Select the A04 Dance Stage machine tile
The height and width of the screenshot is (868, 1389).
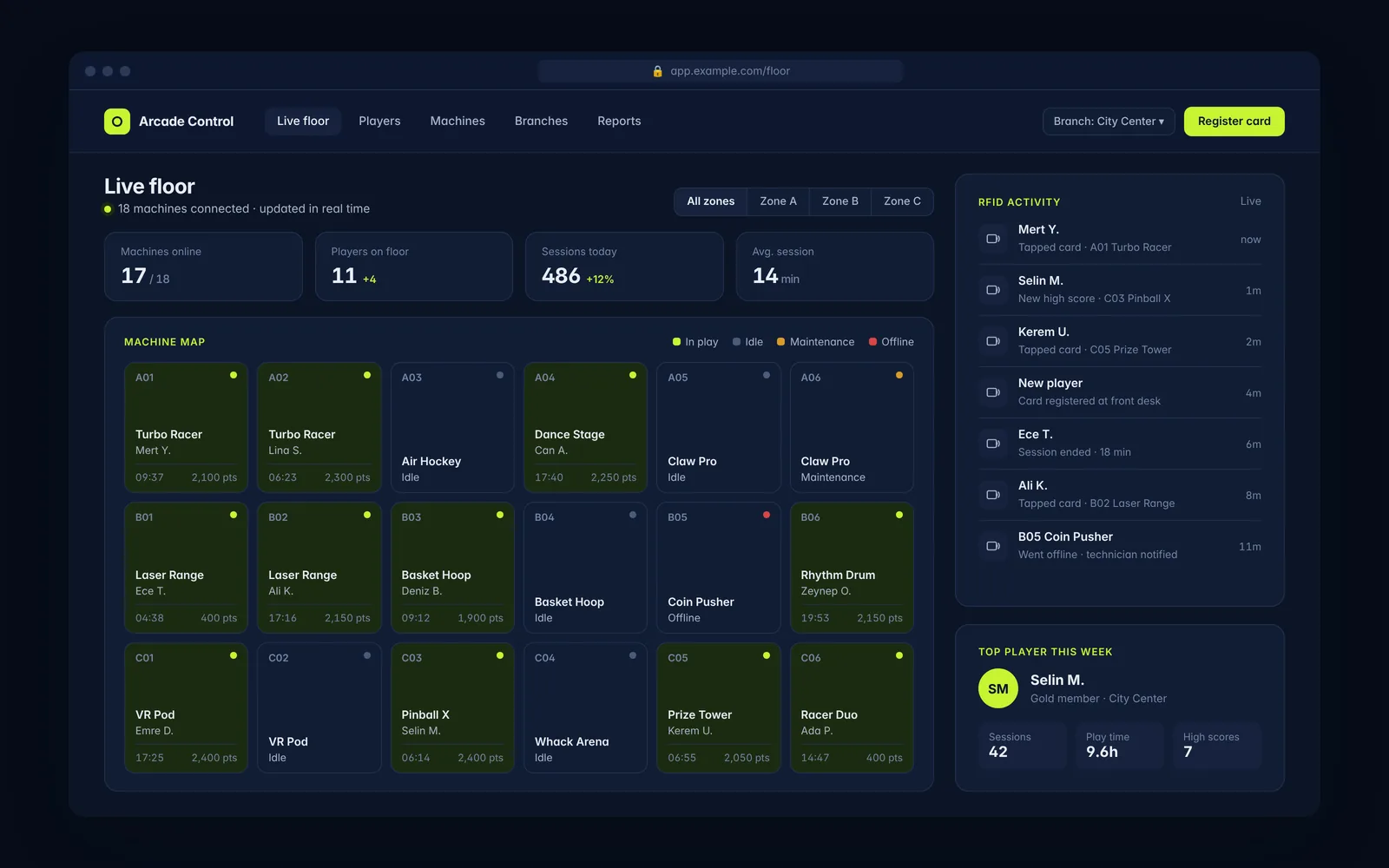pyautogui.click(x=585, y=427)
